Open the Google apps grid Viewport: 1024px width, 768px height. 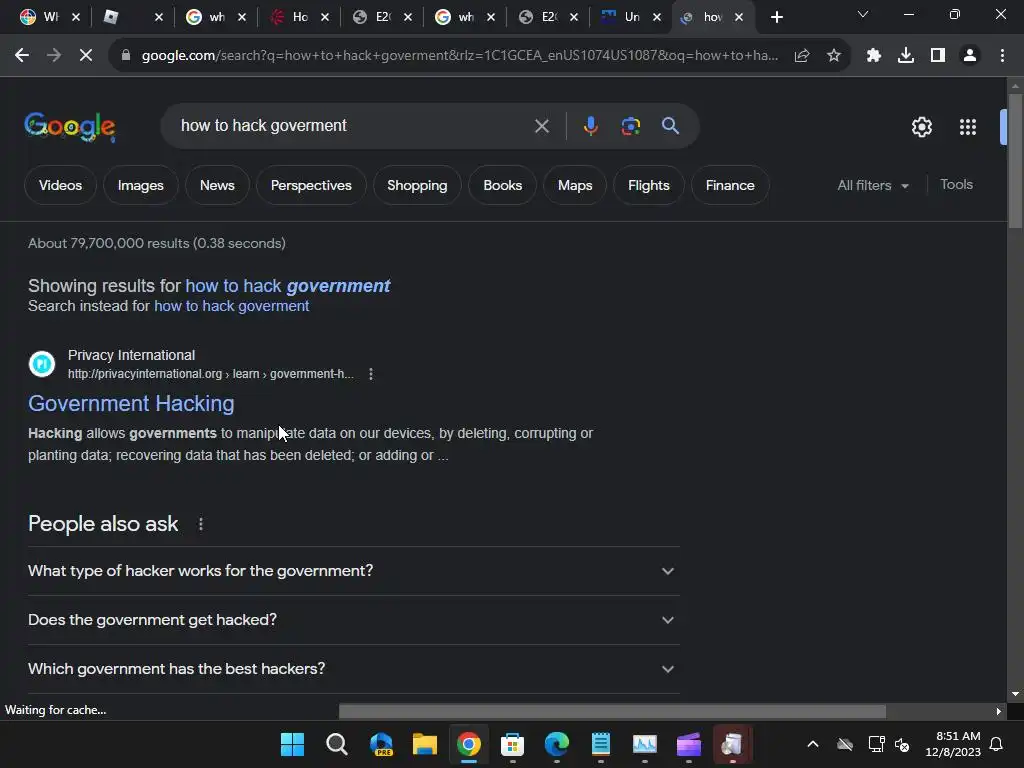coord(968,127)
